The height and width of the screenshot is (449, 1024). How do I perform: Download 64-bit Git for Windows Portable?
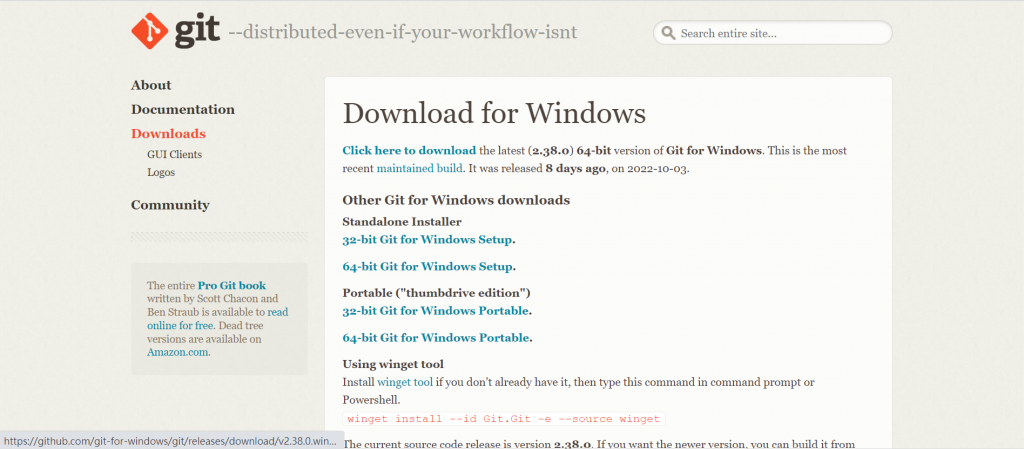click(x=436, y=338)
